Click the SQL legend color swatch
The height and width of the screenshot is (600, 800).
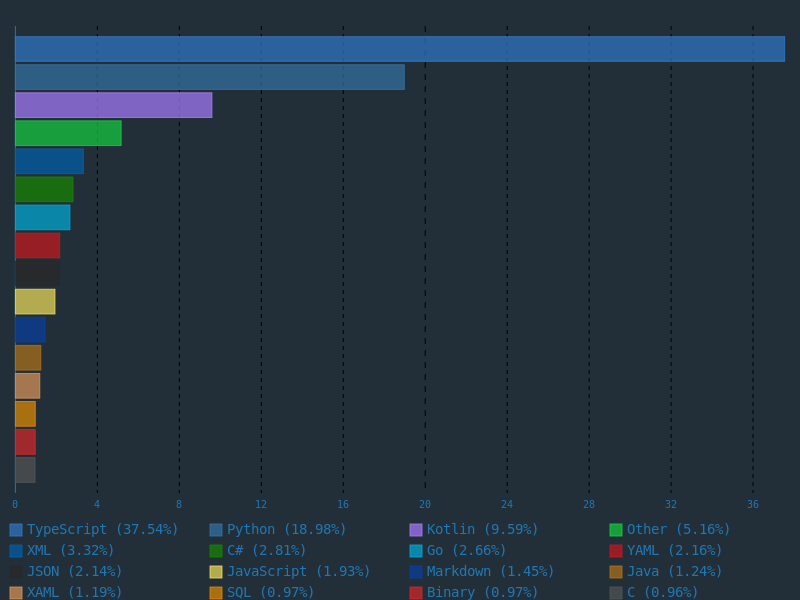pos(216,593)
